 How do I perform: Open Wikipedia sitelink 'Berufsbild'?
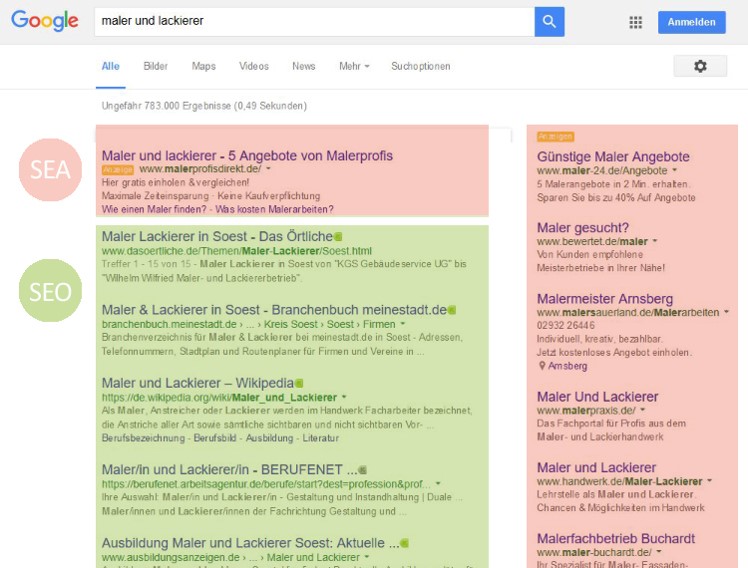215,438
